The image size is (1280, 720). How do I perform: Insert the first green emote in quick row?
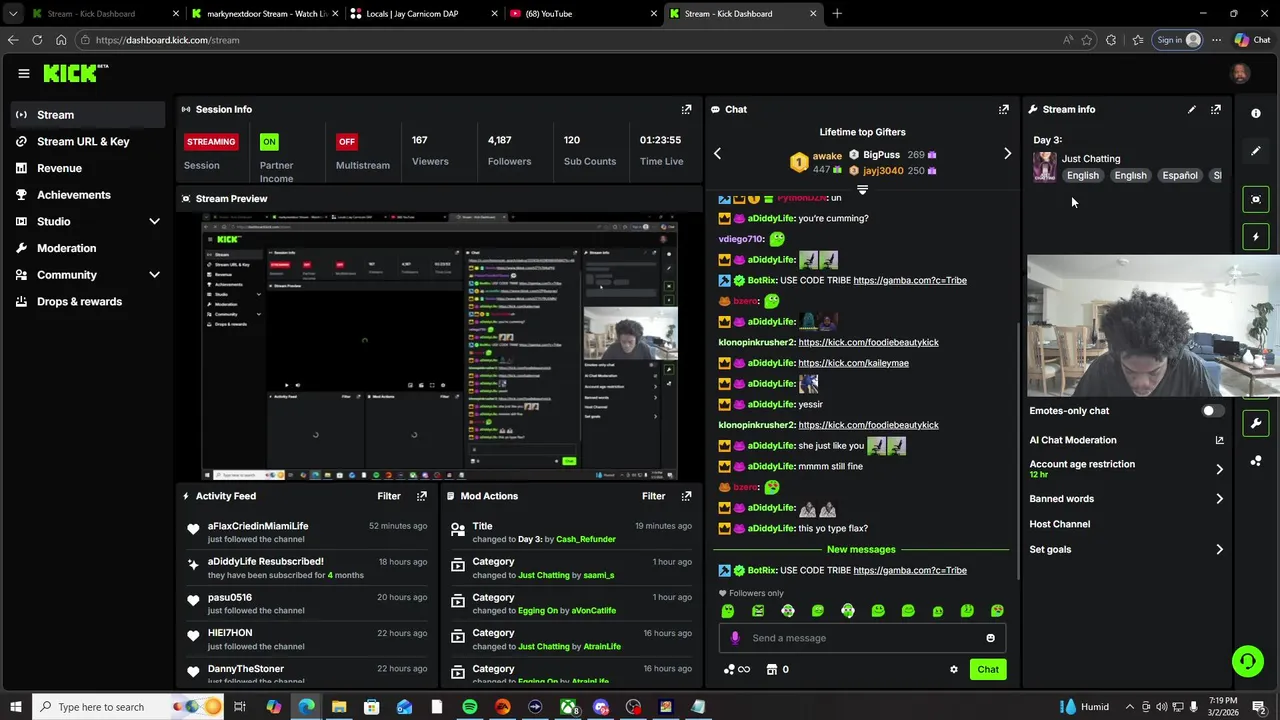[x=728, y=611]
